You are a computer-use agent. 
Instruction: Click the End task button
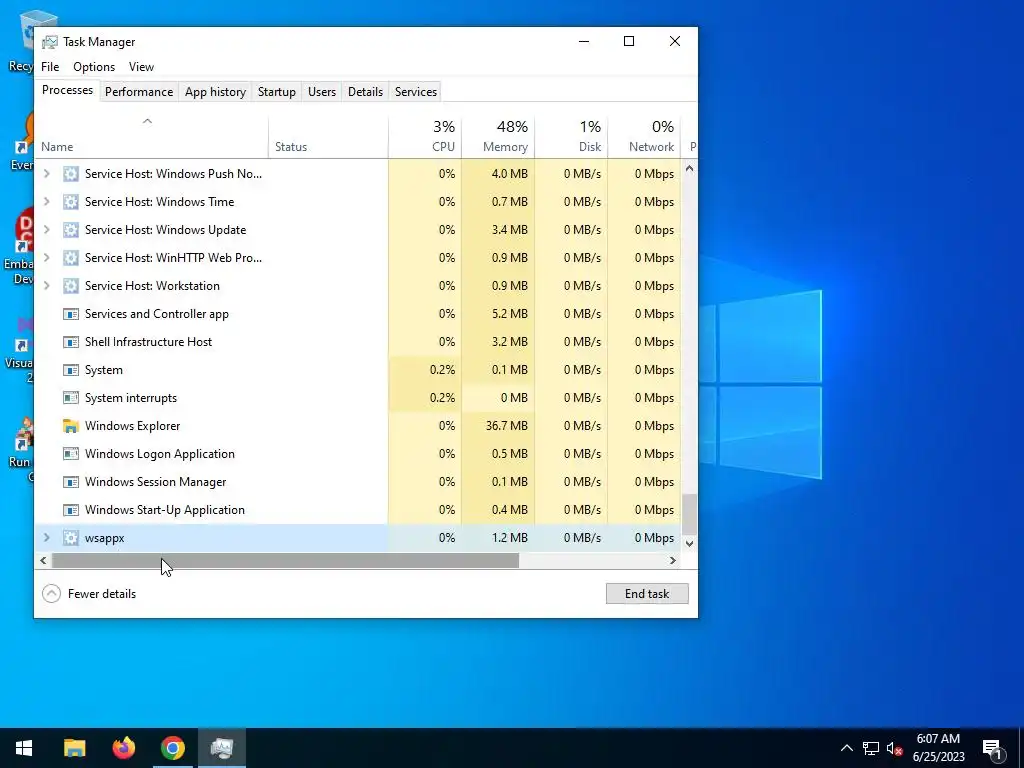(x=647, y=594)
